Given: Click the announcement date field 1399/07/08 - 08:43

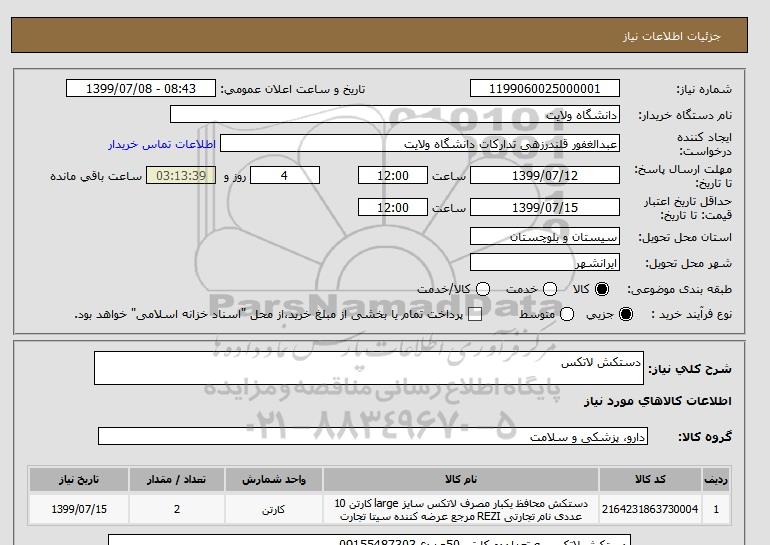Looking at the screenshot, I should point(141,88).
